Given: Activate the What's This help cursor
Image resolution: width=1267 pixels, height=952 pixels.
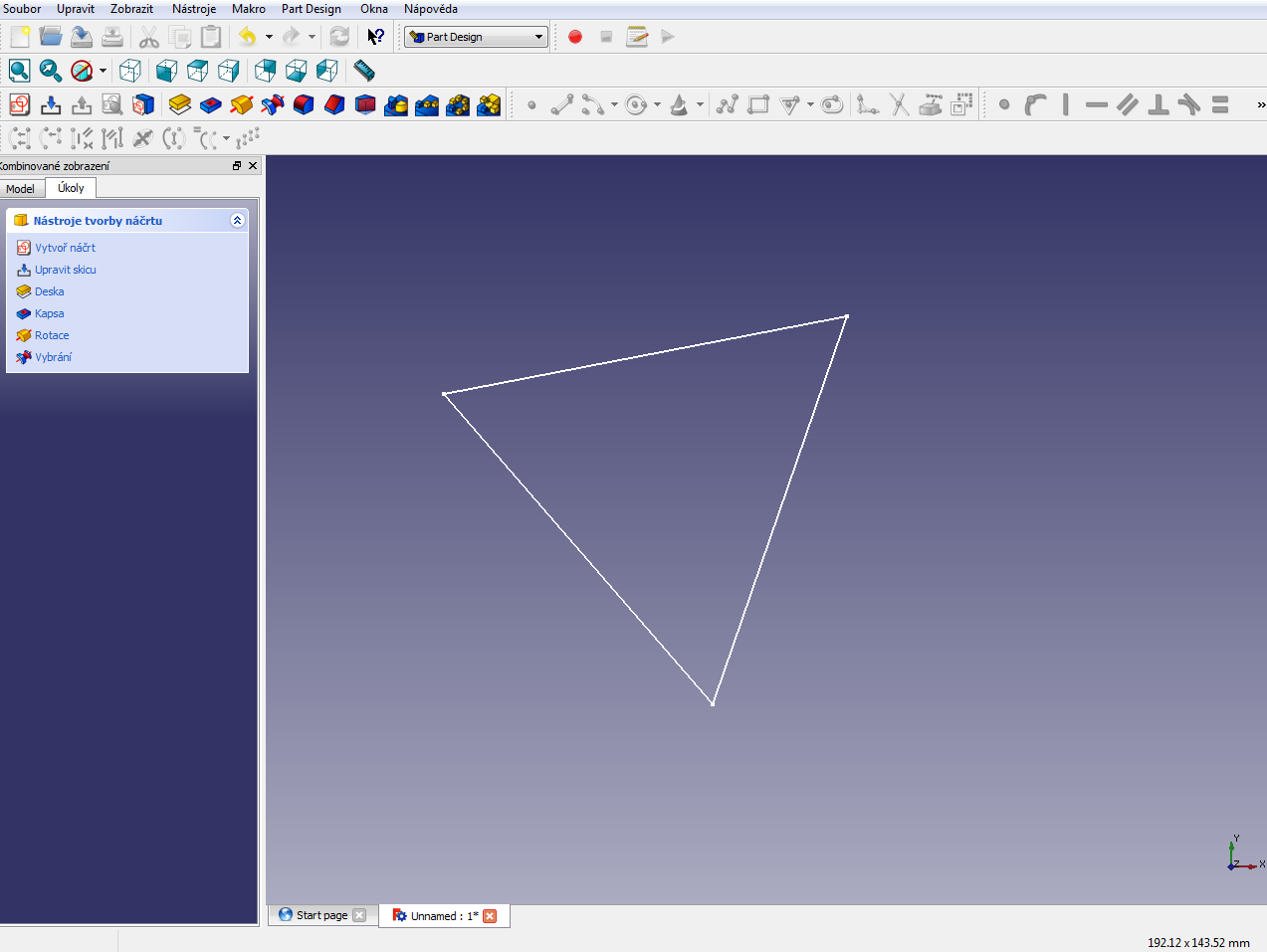Looking at the screenshot, I should tap(375, 38).
